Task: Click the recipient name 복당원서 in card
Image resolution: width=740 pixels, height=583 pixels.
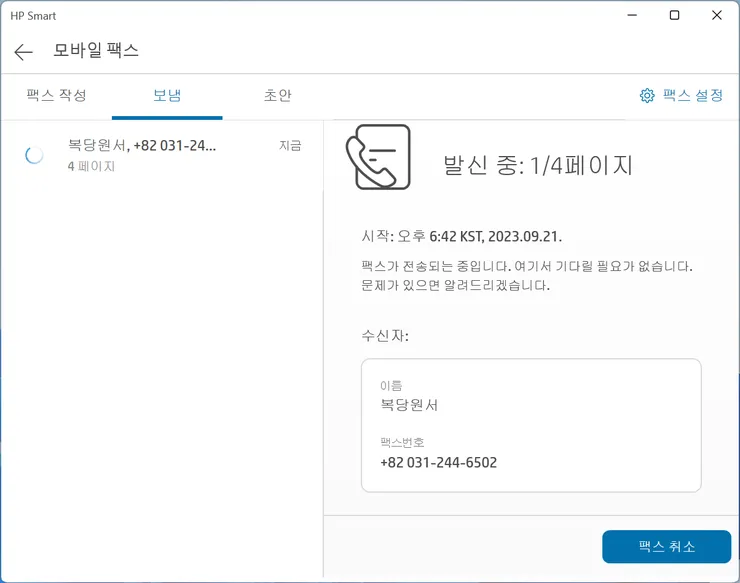Action: pos(409,405)
